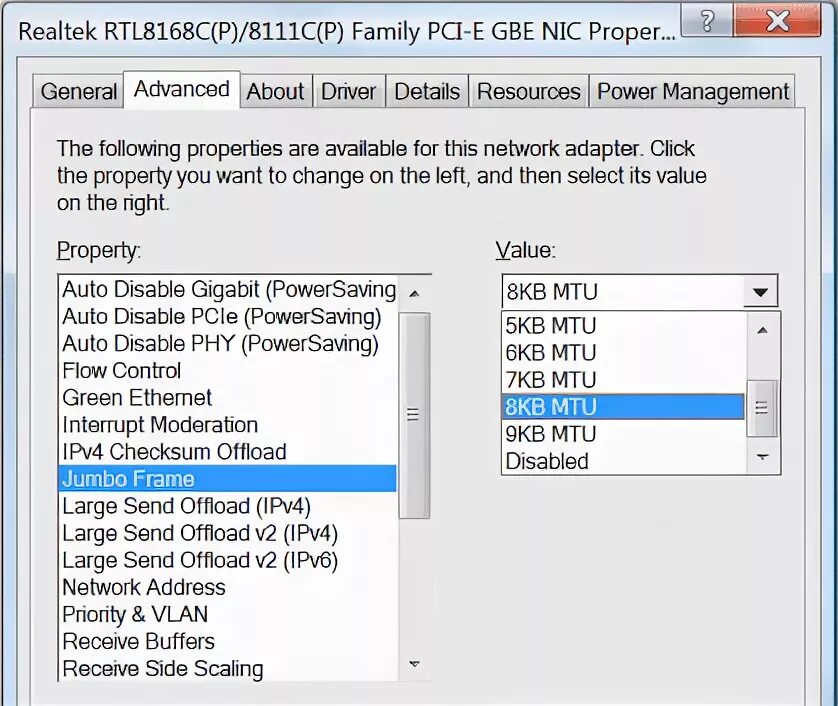This screenshot has width=838, height=706.
Task: Select Disabled in the value list
Action: (x=623, y=461)
